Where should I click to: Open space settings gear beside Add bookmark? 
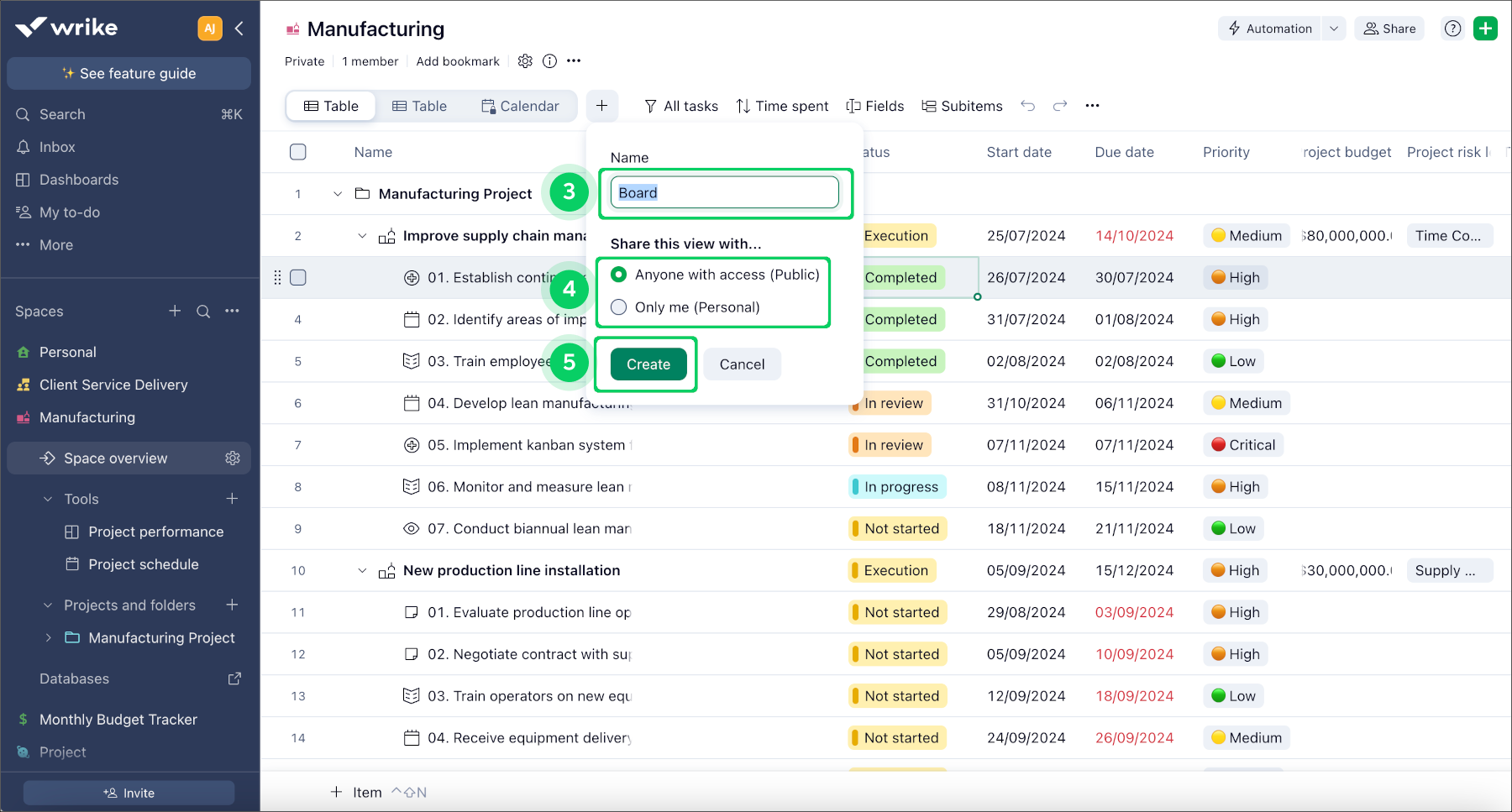(525, 61)
